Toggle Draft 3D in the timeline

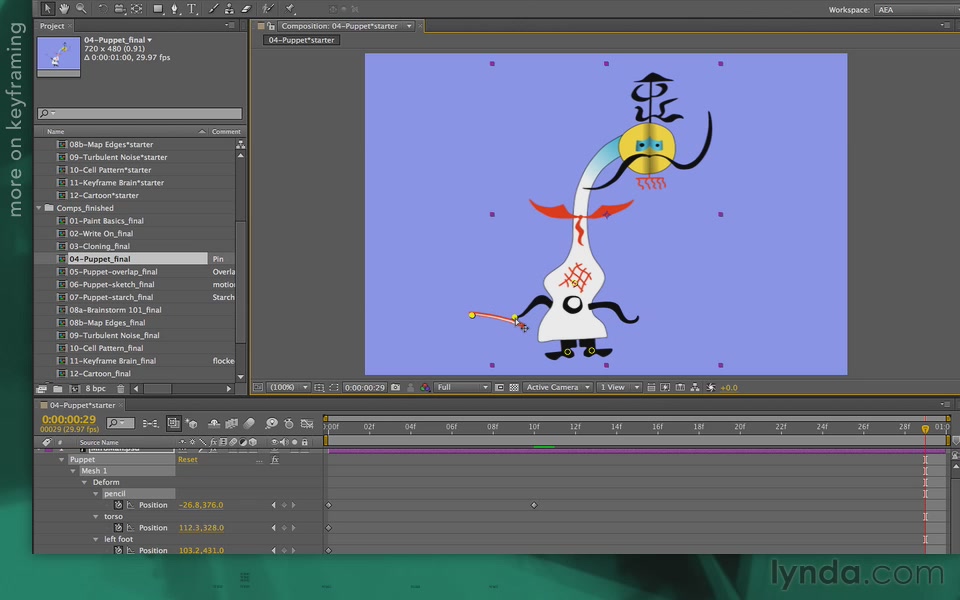(x=192, y=423)
